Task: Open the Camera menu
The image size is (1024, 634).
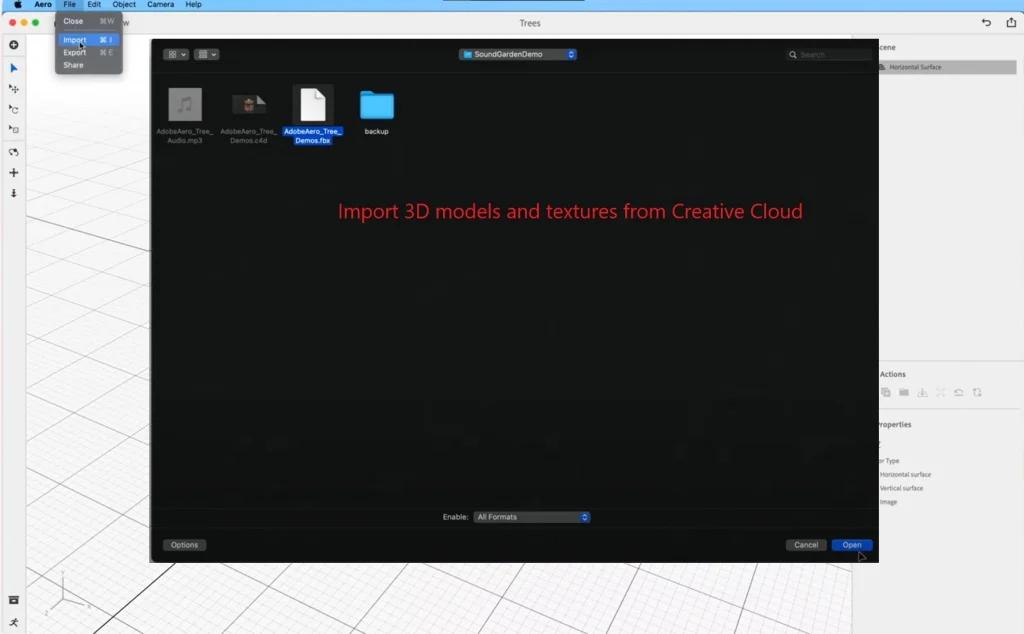Action: (x=161, y=5)
